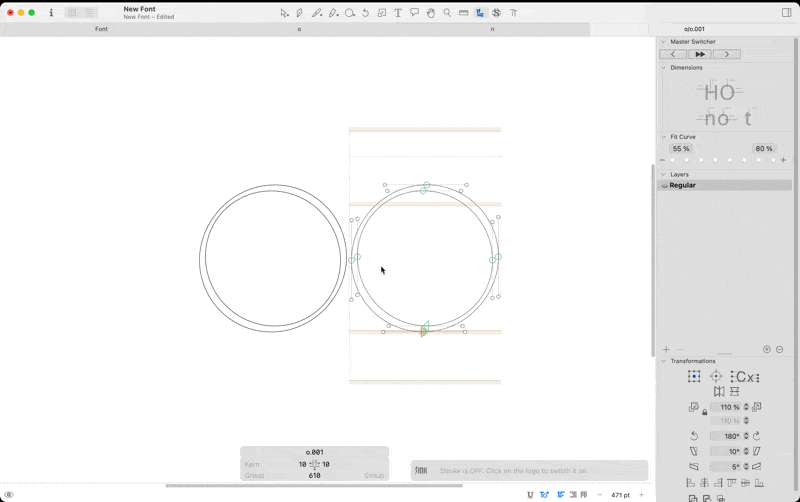
Task: Collapse the Fit Curve section
Action: 663,137
